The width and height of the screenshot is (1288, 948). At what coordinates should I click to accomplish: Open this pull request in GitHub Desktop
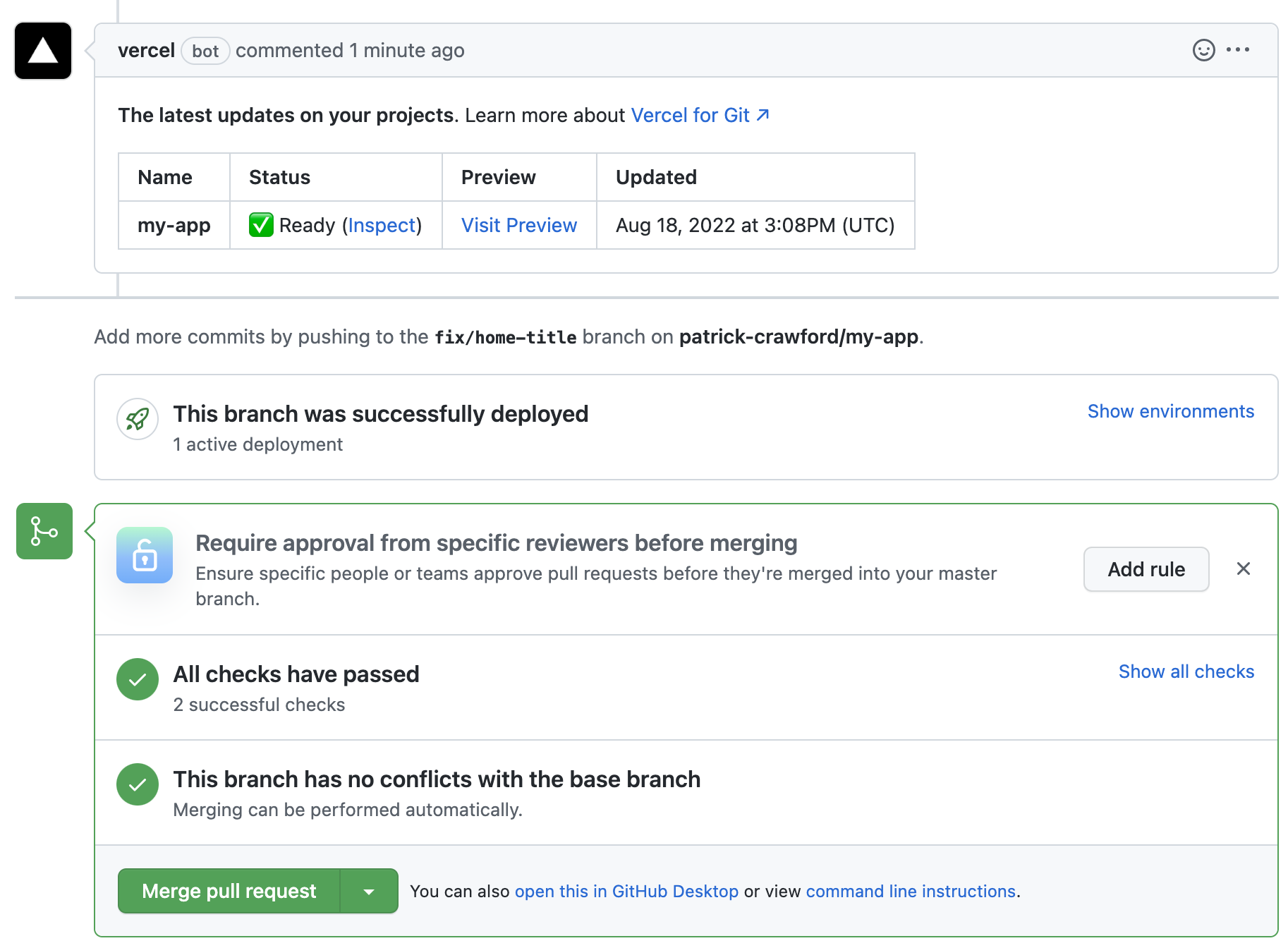[x=627, y=891]
